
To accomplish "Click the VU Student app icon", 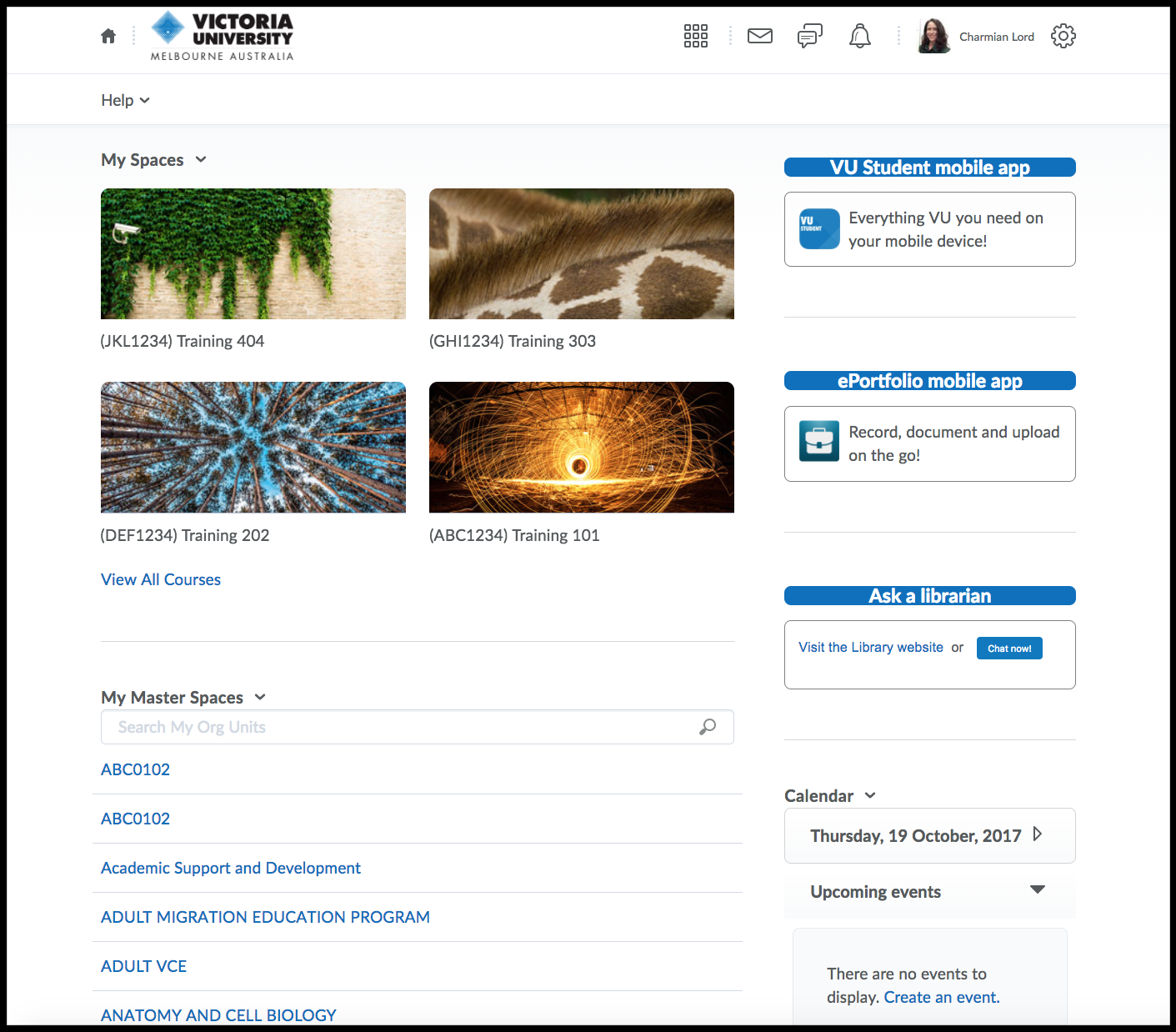I will coord(819,228).
